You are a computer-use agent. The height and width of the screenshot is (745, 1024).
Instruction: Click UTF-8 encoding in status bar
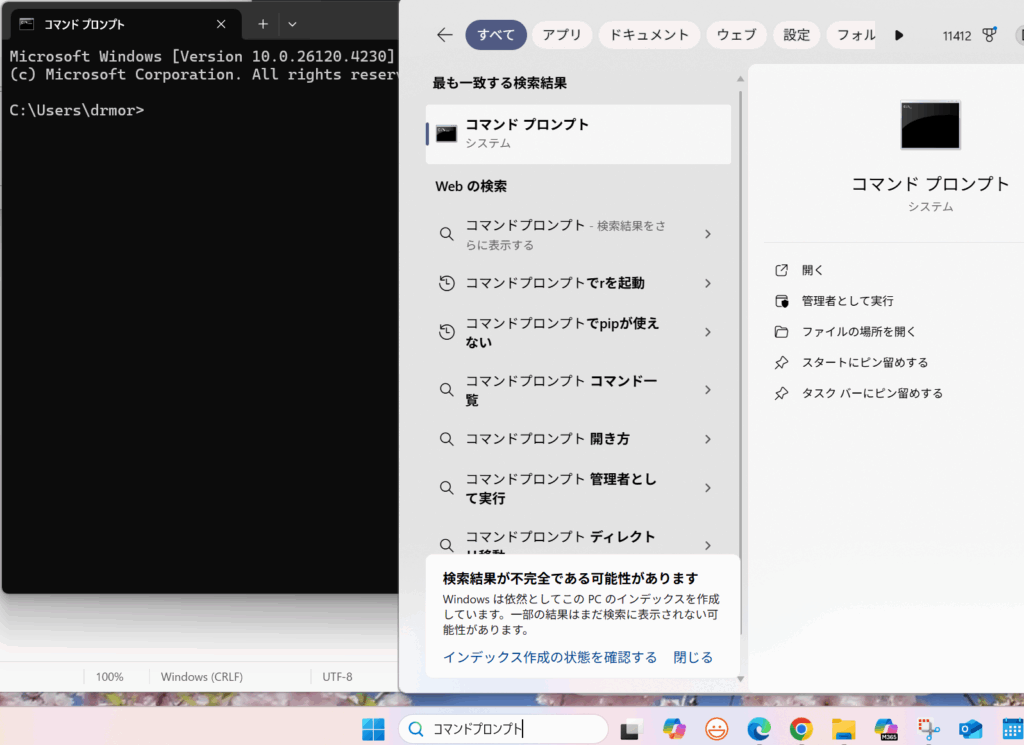(337, 677)
